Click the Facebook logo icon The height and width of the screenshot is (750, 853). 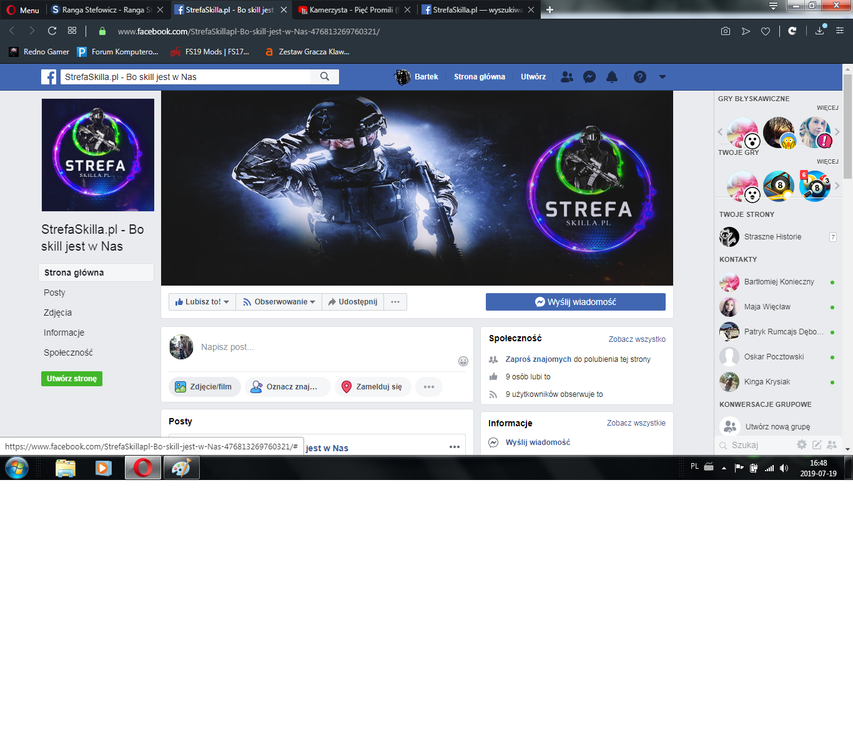point(48,77)
